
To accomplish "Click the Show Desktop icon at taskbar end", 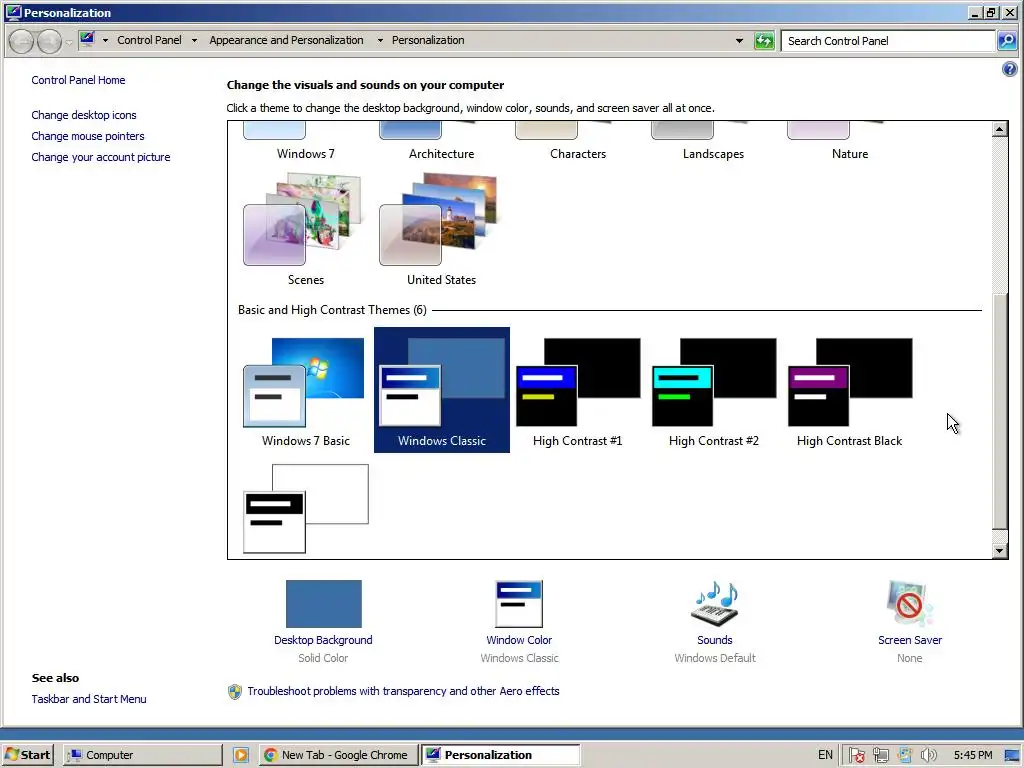I will pos(1013,756).
